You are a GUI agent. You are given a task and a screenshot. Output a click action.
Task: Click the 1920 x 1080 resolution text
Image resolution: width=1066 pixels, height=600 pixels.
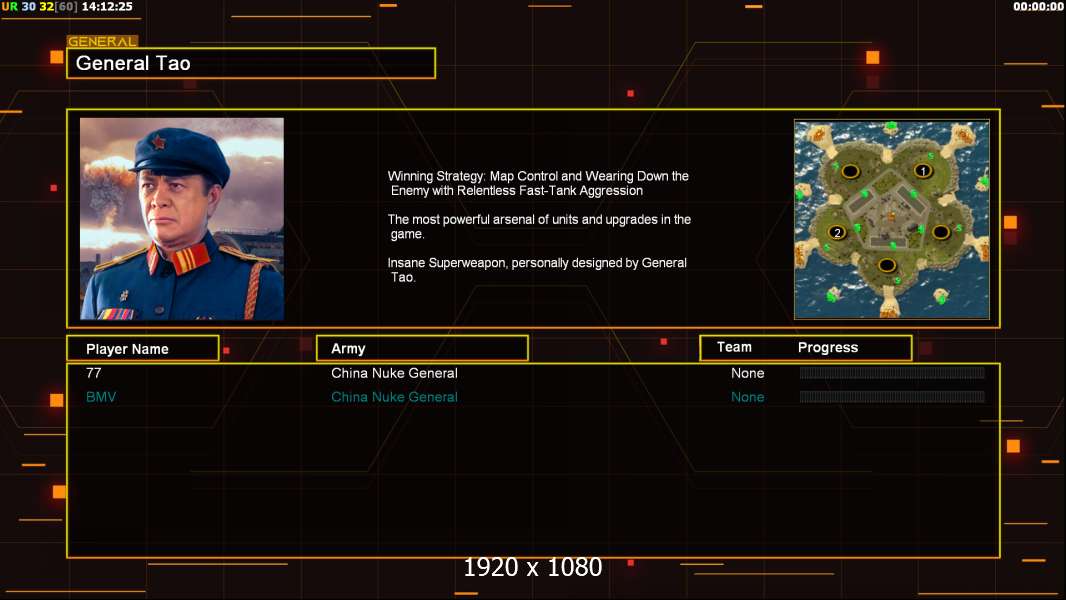(533, 567)
